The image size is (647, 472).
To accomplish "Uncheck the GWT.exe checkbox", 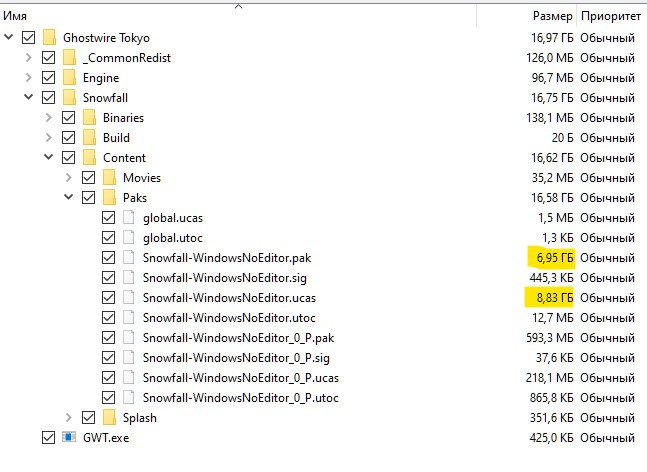I will (x=49, y=437).
